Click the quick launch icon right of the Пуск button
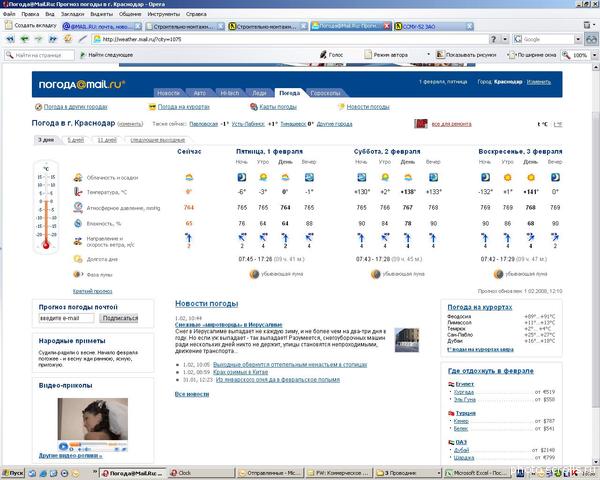The width and height of the screenshot is (600, 480). tap(32, 473)
